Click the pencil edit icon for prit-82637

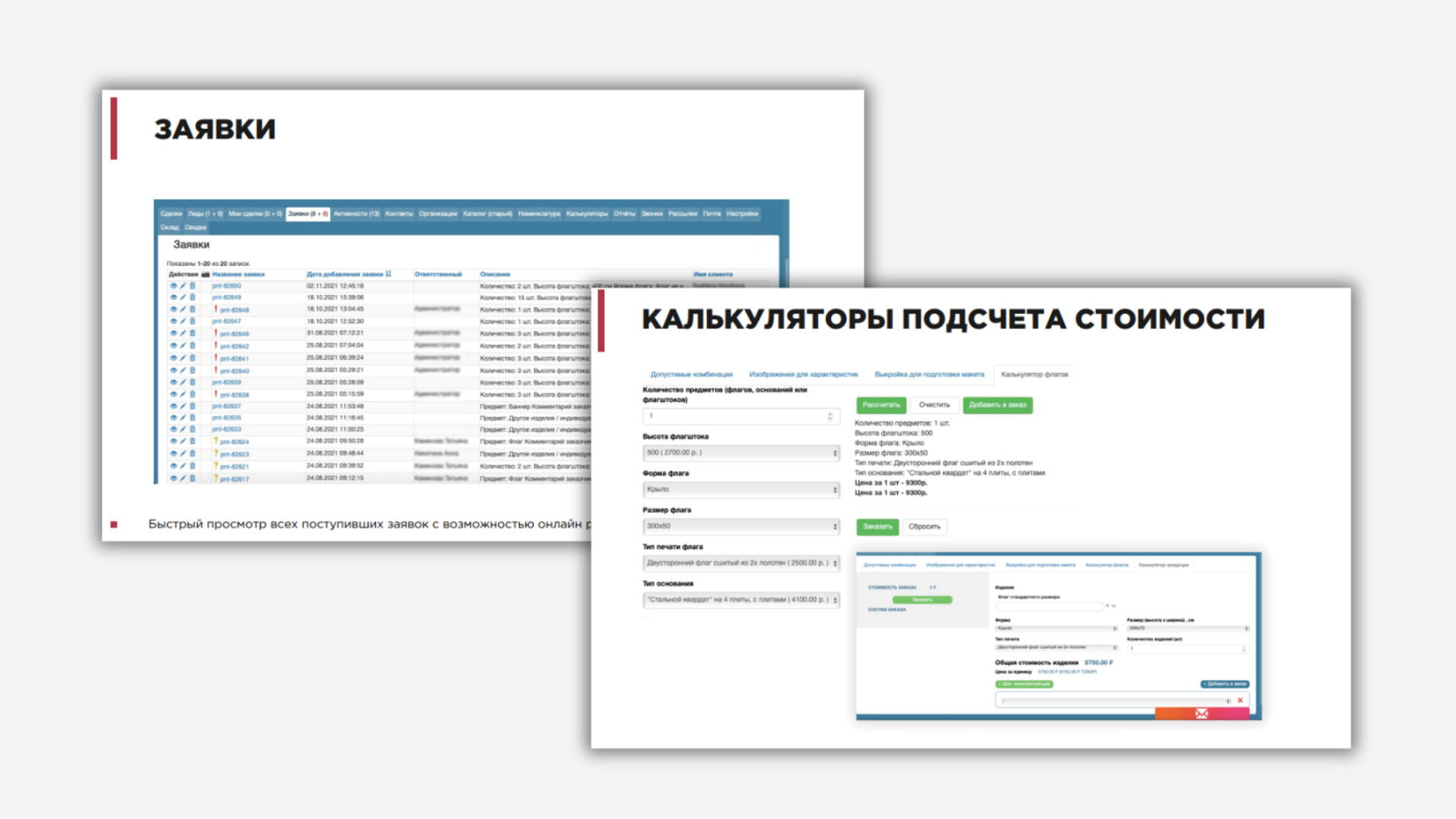click(x=183, y=406)
